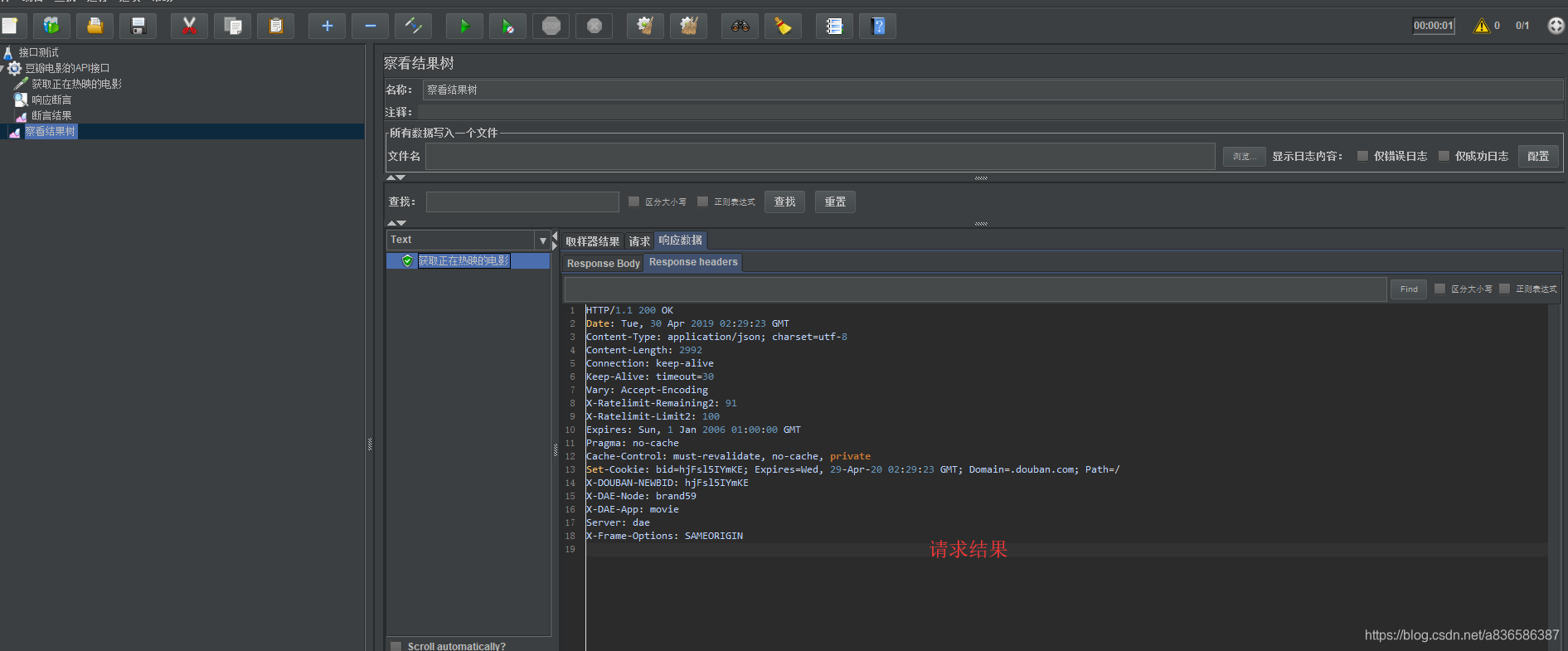Screen dimensions: 1568x651
Task: Click the 注释 comment input field
Action: pos(991,112)
